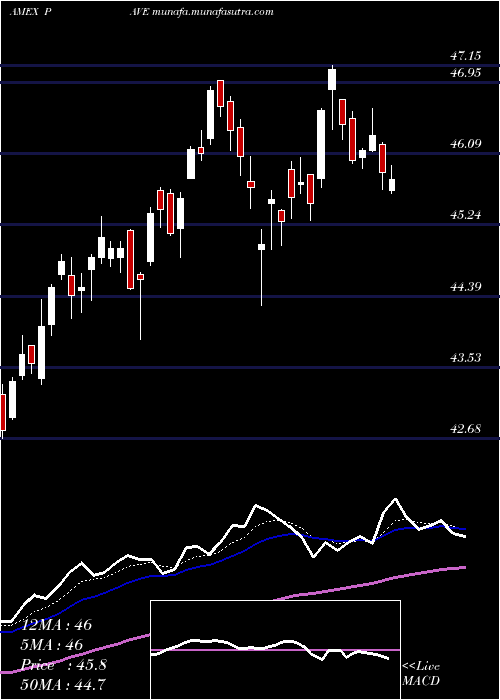Click the 43.53 price level label
500x700 pixels.
(465, 358)
